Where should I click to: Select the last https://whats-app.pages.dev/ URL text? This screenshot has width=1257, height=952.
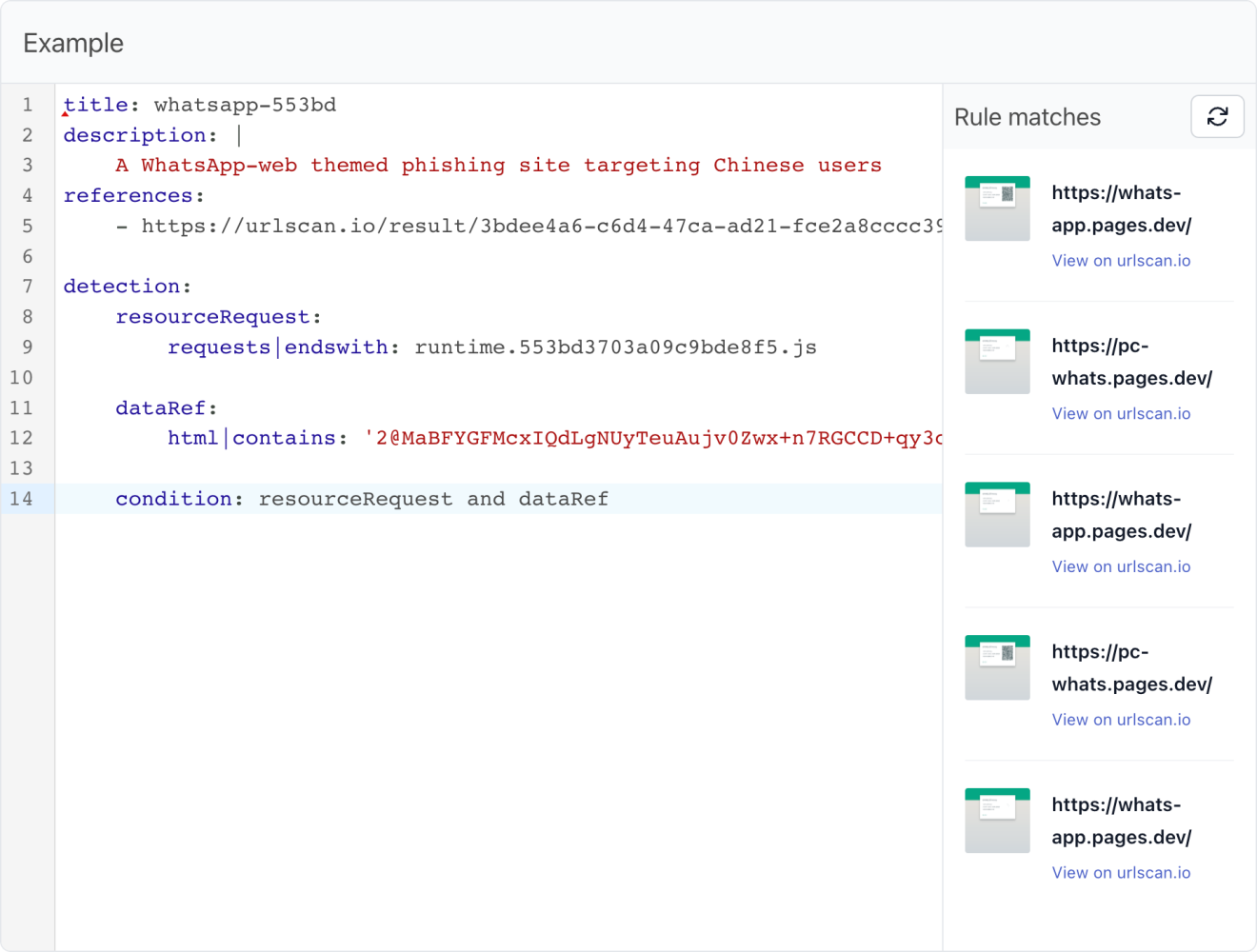[x=1122, y=821]
